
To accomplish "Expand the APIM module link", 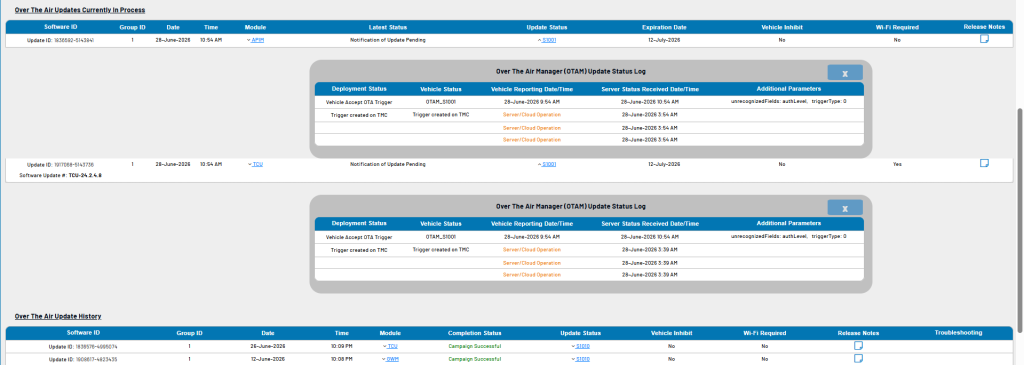I will [x=255, y=40].
